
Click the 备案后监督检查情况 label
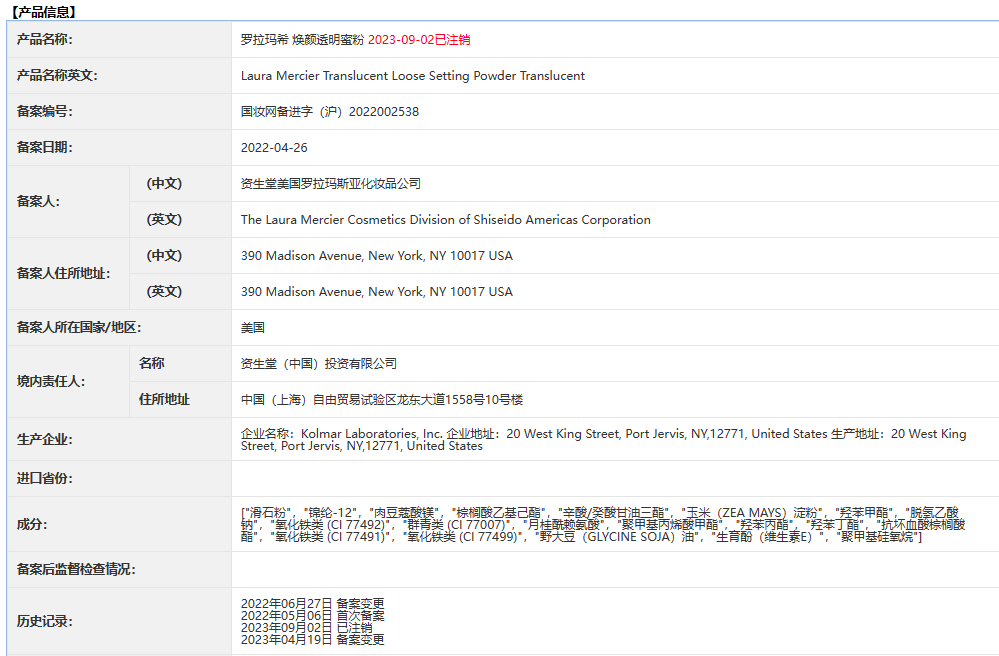pyautogui.click(x=76, y=569)
